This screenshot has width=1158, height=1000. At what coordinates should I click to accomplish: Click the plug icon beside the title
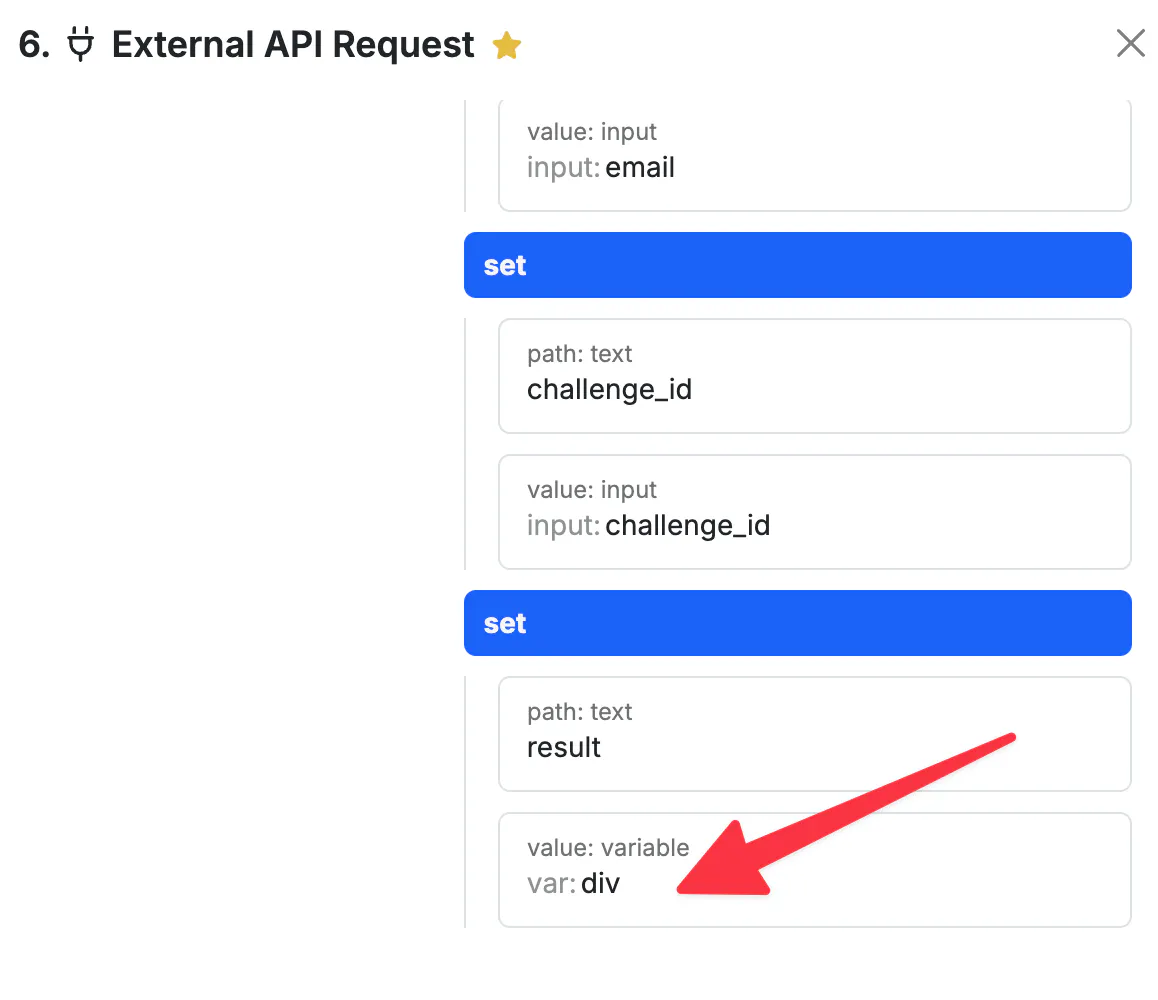(81, 45)
